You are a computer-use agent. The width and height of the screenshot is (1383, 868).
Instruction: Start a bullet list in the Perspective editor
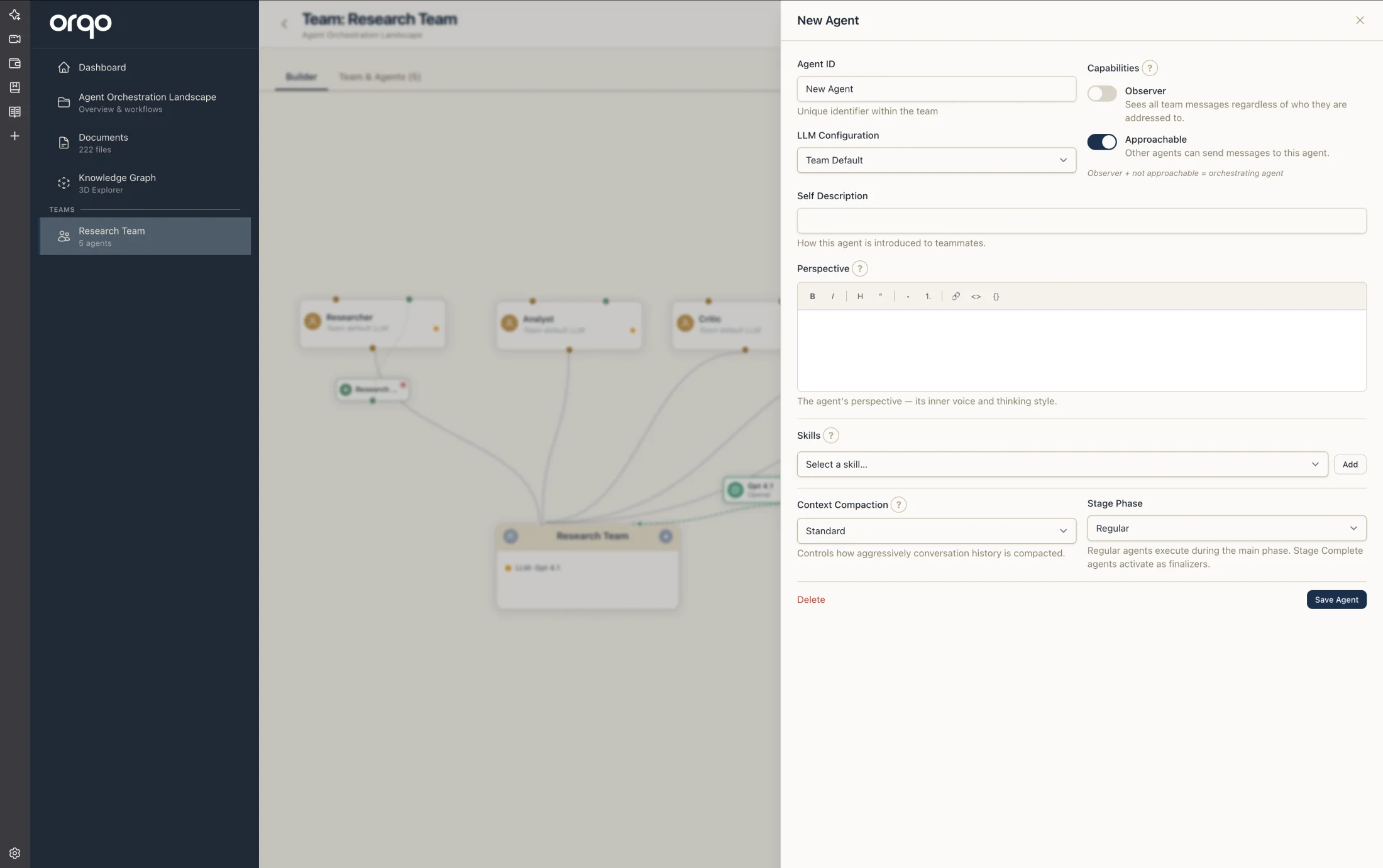(x=908, y=296)
